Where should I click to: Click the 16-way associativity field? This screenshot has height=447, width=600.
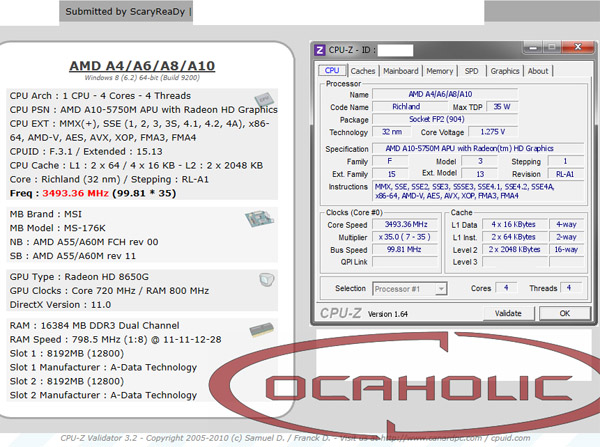coord(566,250)
